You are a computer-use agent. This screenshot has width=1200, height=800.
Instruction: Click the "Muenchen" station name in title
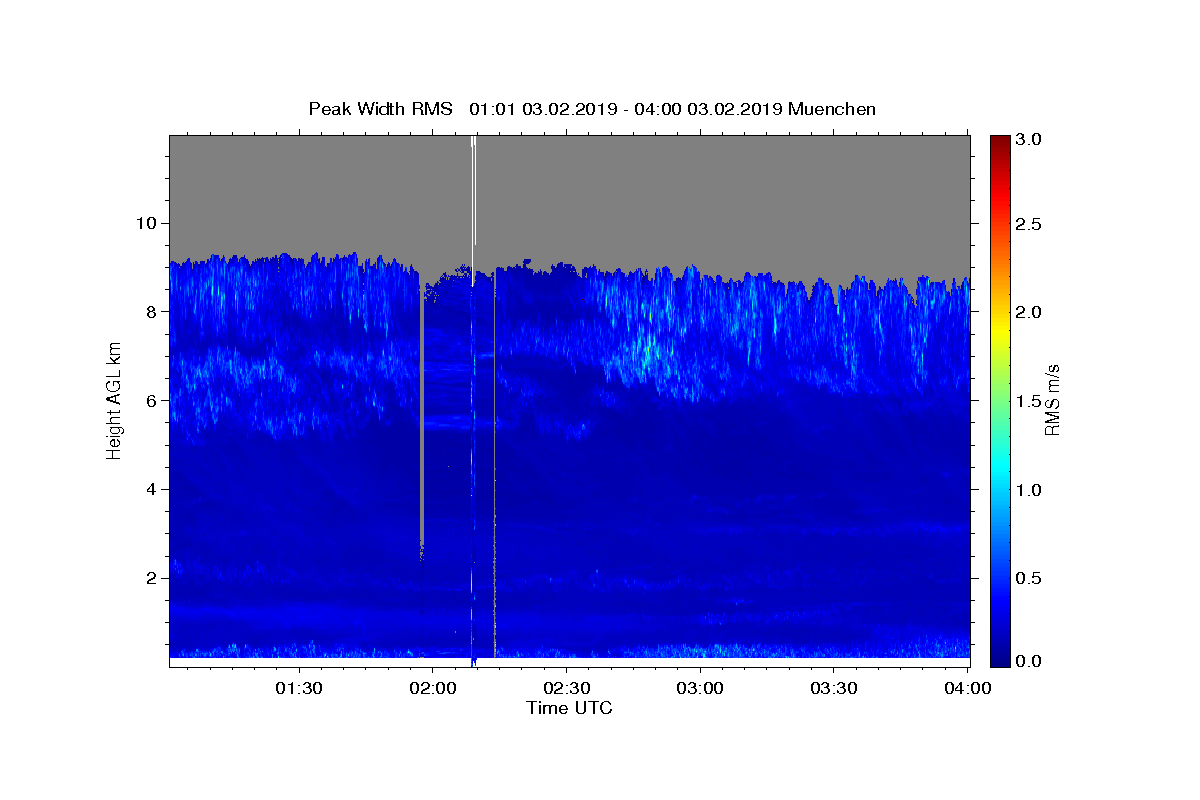point(832,109)
